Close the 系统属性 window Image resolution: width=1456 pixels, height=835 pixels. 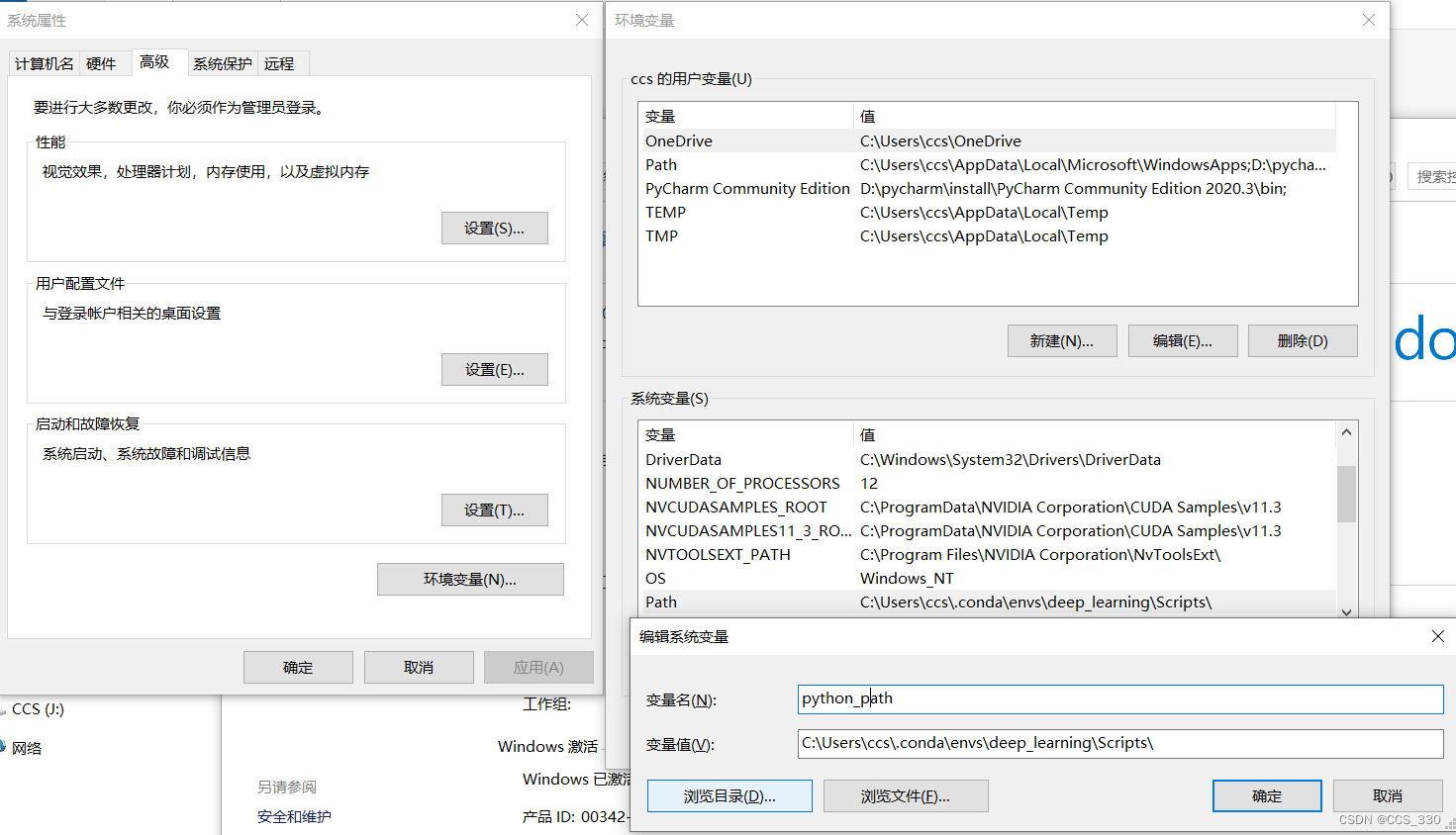pyautogui.click(x=582, y=20)
